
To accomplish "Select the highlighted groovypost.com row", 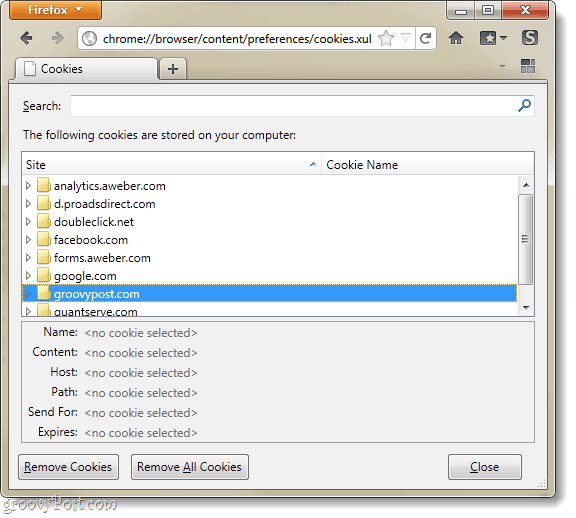I will pyautogui.click(x=269, y=294).
